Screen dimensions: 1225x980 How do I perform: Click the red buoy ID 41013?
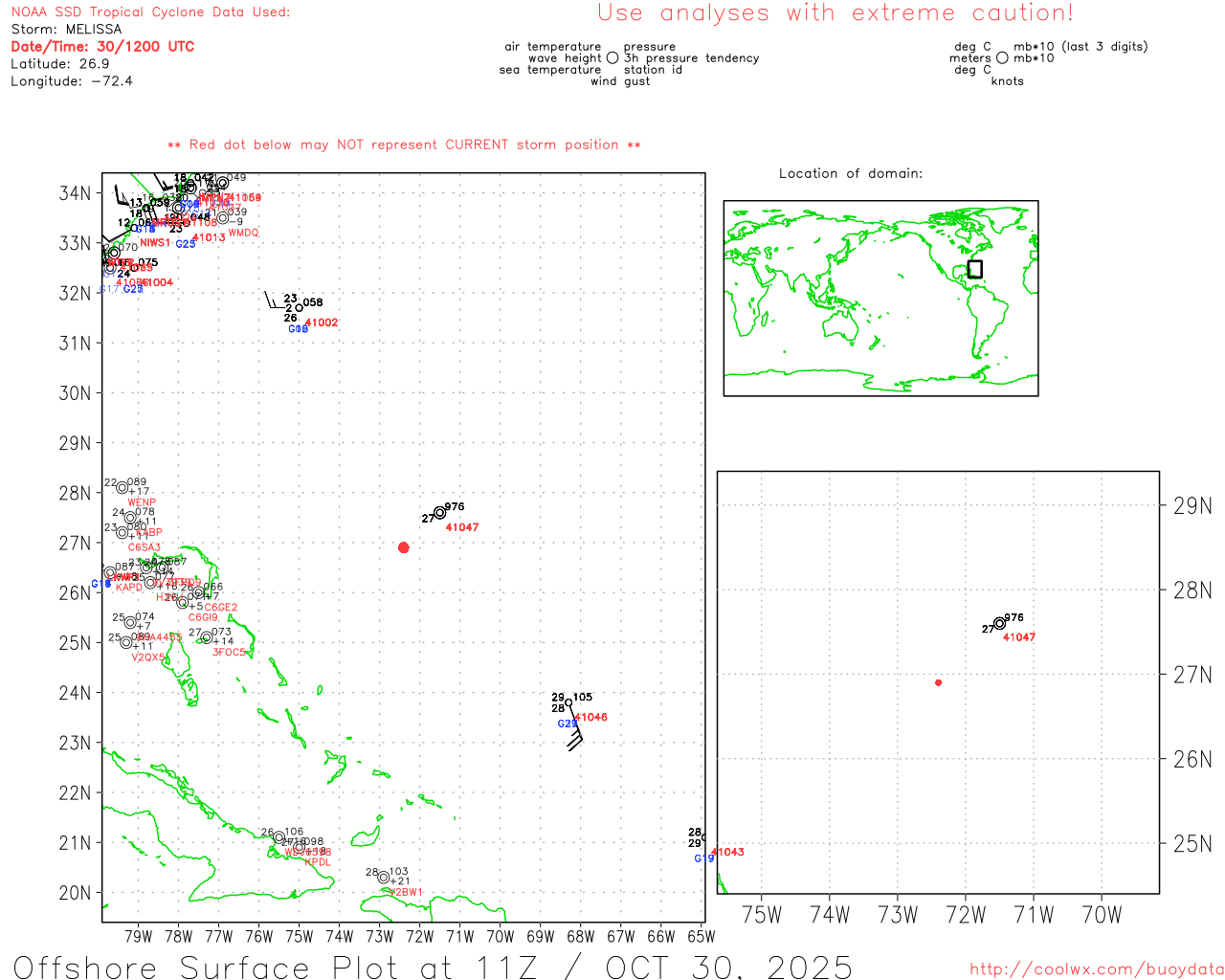click(x=209, y=237)
